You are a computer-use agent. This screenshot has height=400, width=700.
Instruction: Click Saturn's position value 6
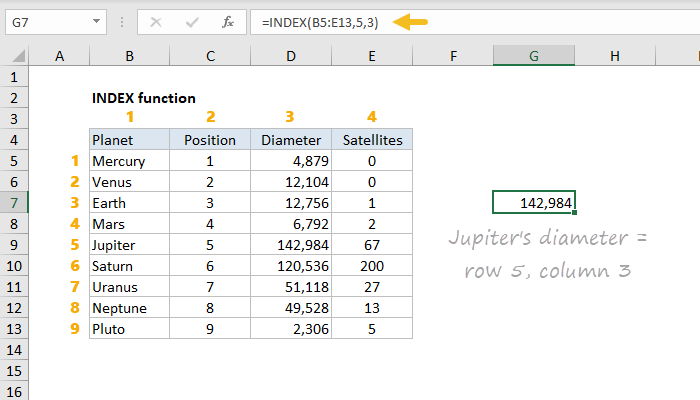(x=210, y=266)
